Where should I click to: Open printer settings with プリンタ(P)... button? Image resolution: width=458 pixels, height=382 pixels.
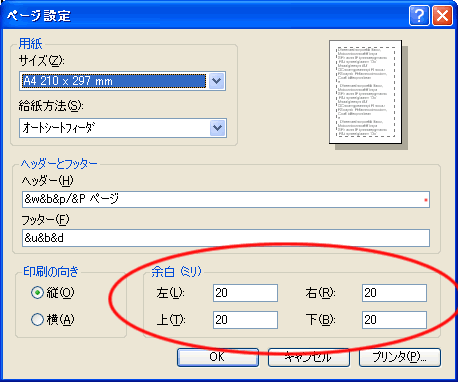pyautogui.click(x=400, y=357)
